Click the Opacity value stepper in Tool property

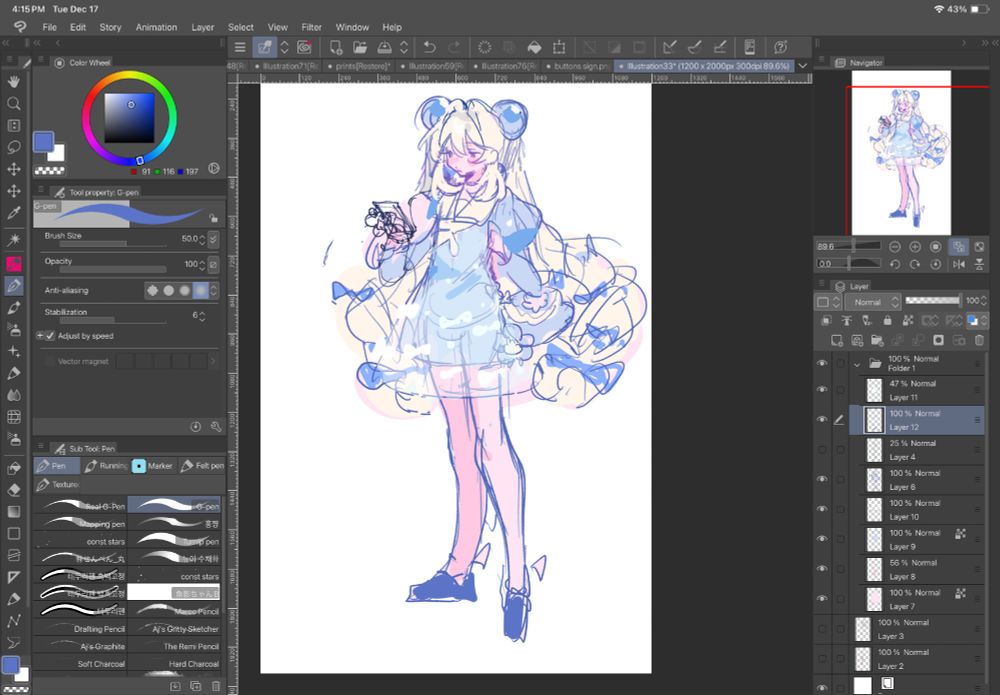(202, 264)
